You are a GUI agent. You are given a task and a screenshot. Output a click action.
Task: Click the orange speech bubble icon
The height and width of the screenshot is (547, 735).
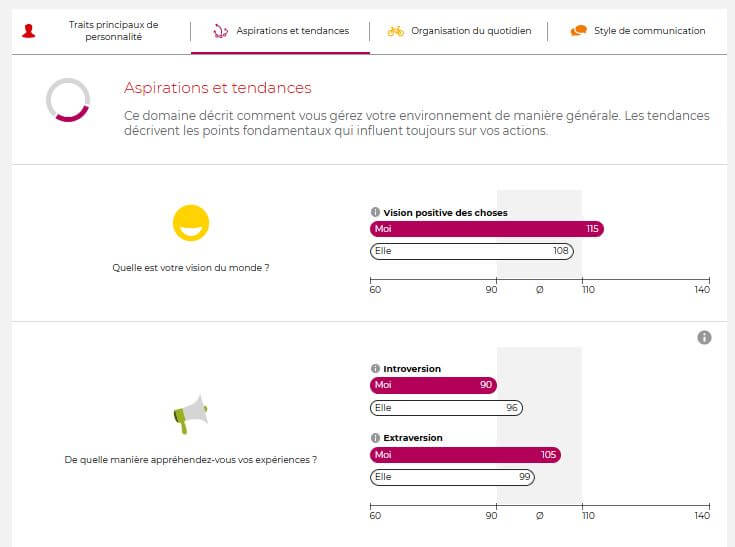tap(578, 31)
